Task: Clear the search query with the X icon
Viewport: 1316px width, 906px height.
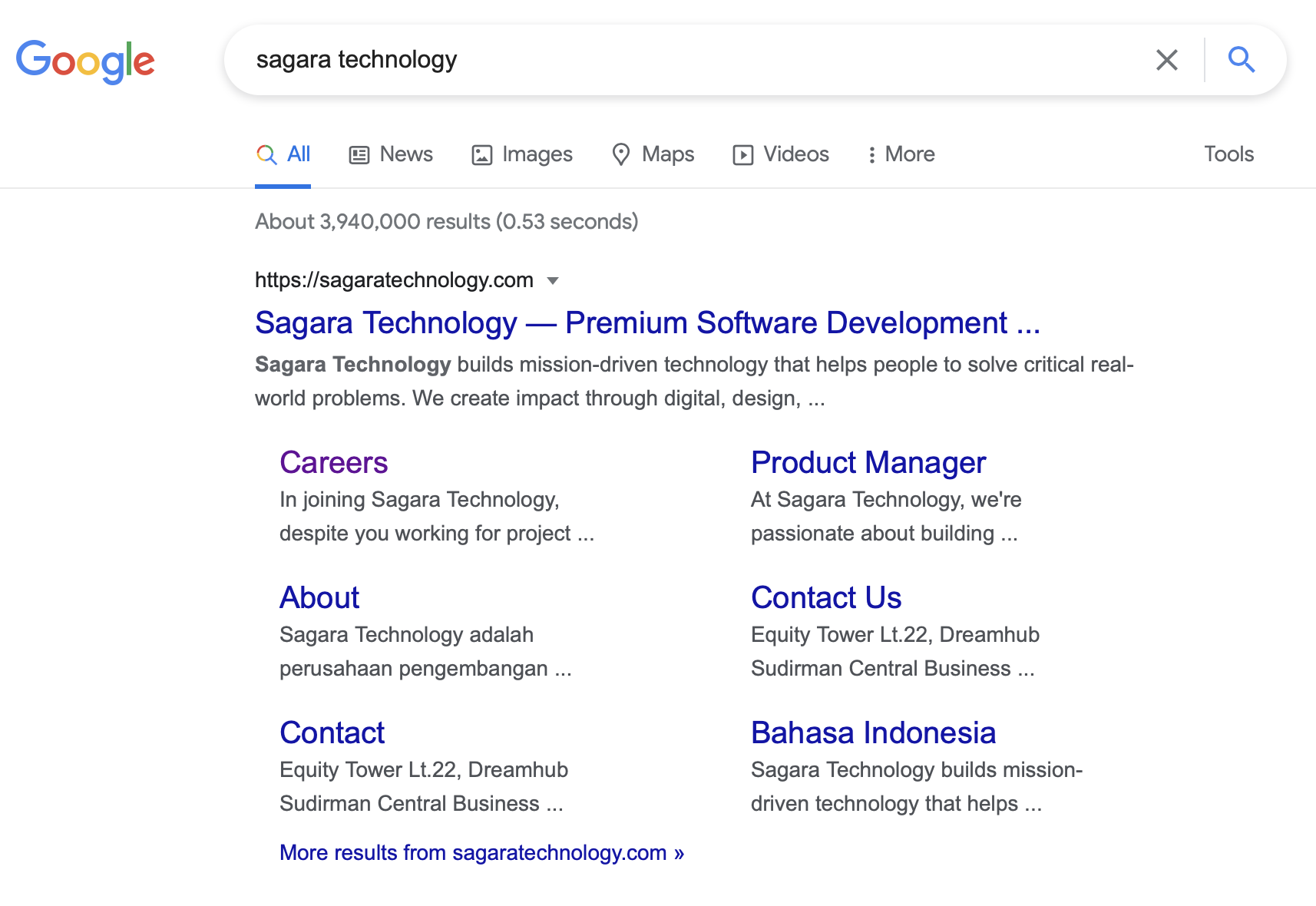Action: click(1166, 60)
